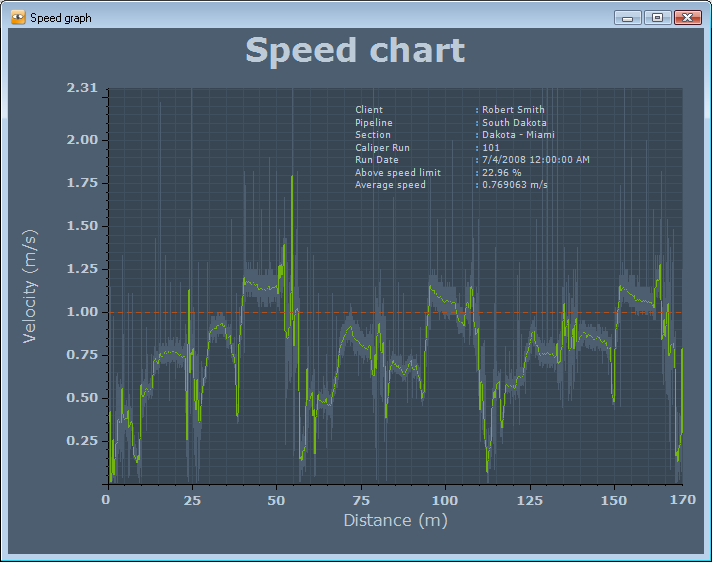The image size is (712, 562).
Task: Click the 25 distance axis tick label
Action: (x=192, y=501)
